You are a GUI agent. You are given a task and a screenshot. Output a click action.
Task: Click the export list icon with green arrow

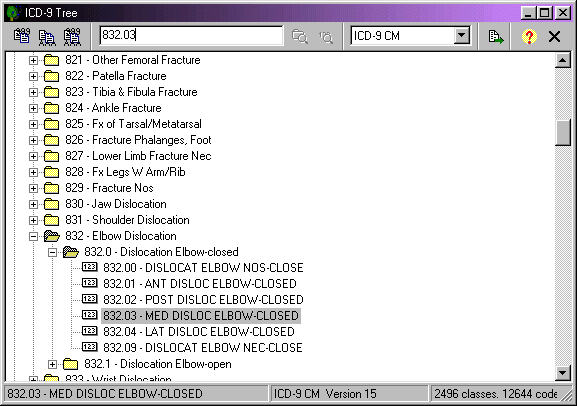pos(496,36)
